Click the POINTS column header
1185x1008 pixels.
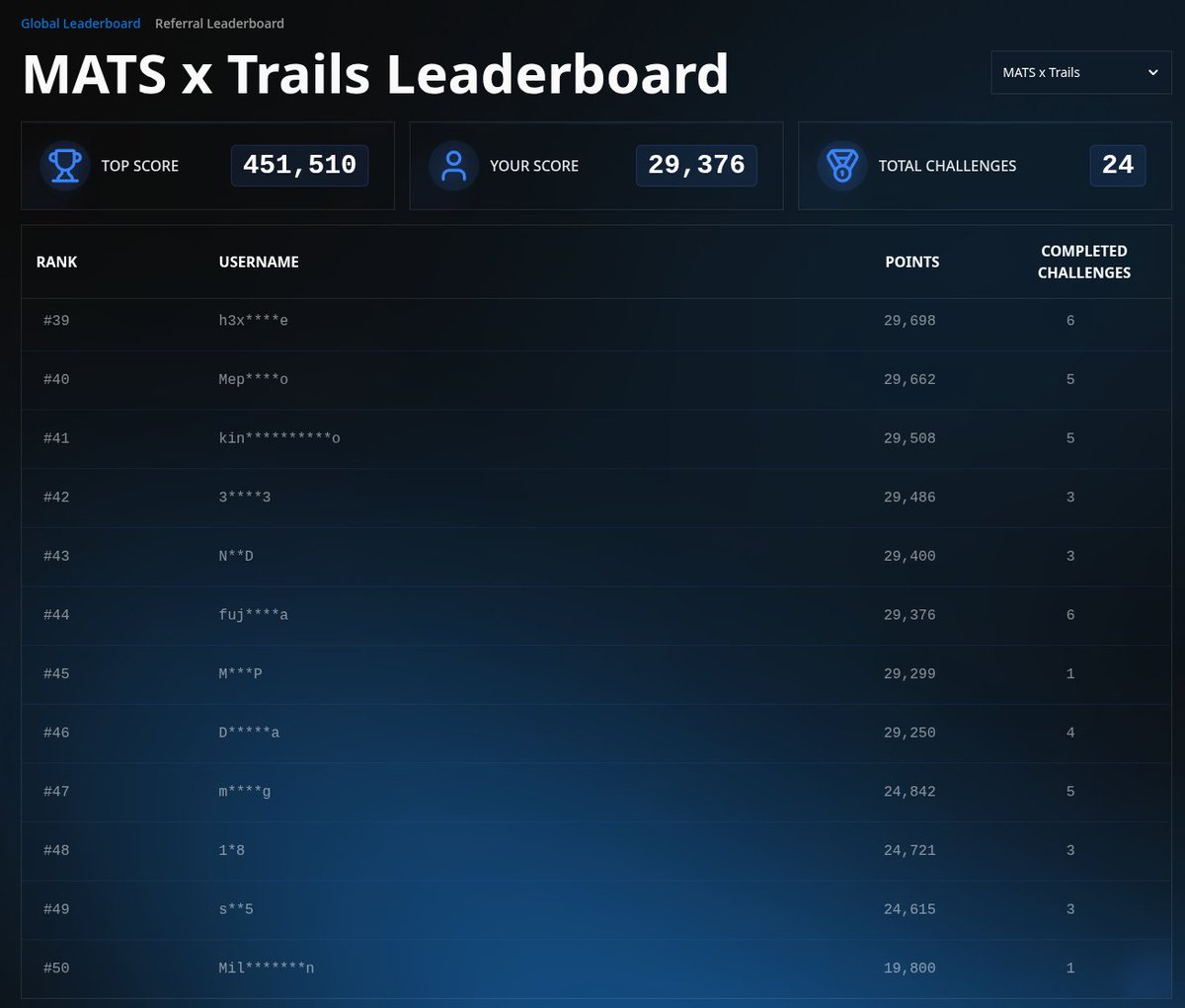click(912, 262)
